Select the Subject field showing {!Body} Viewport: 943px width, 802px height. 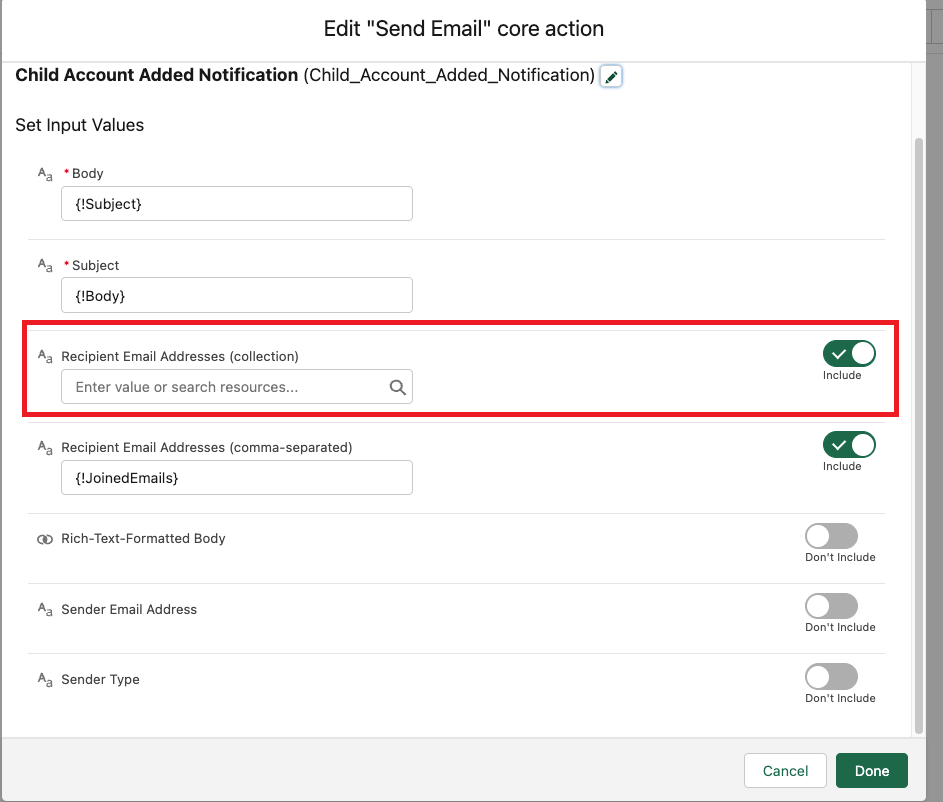point(236,295)
